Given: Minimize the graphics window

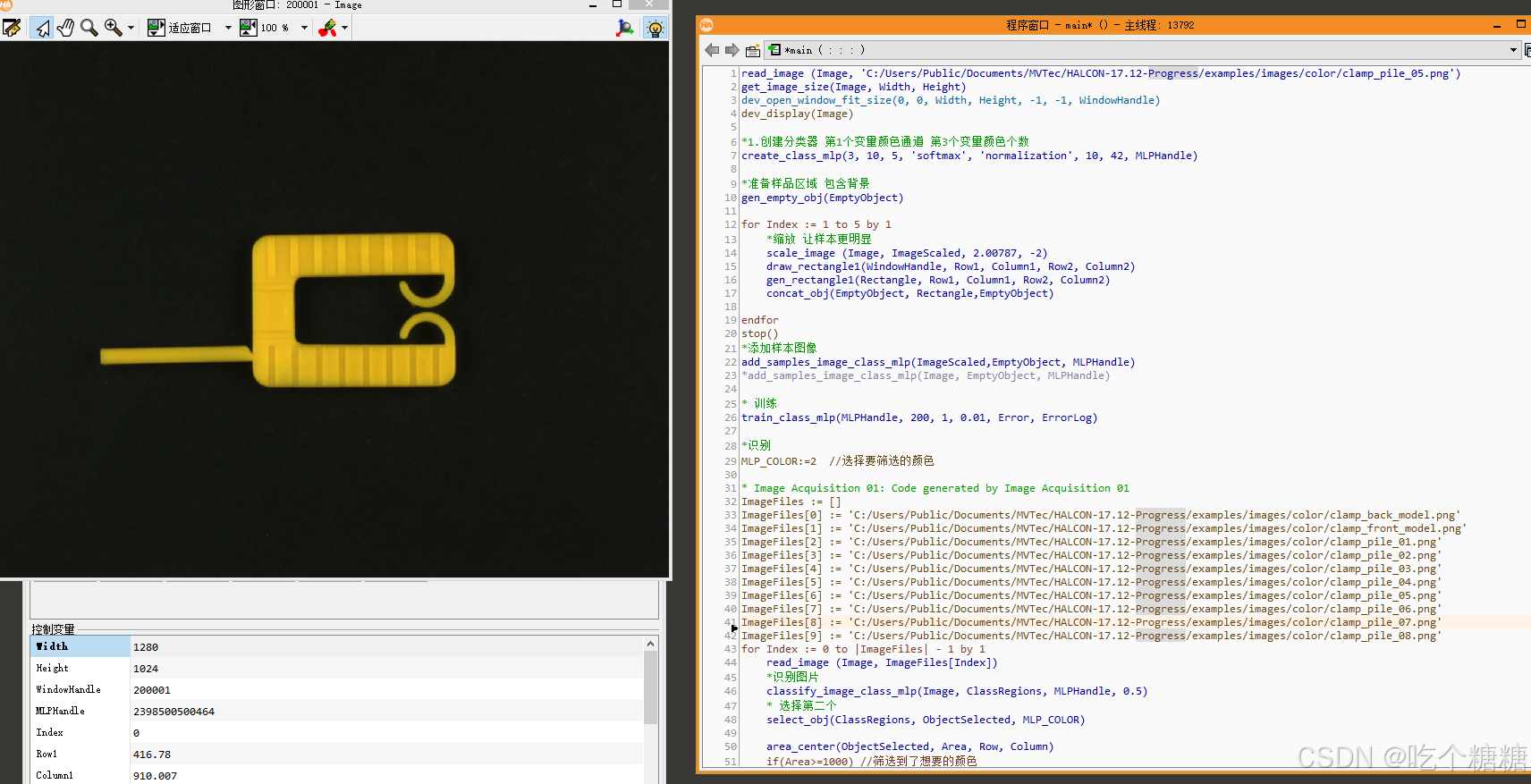Looking at the screenshot, I should click(593, 4).
